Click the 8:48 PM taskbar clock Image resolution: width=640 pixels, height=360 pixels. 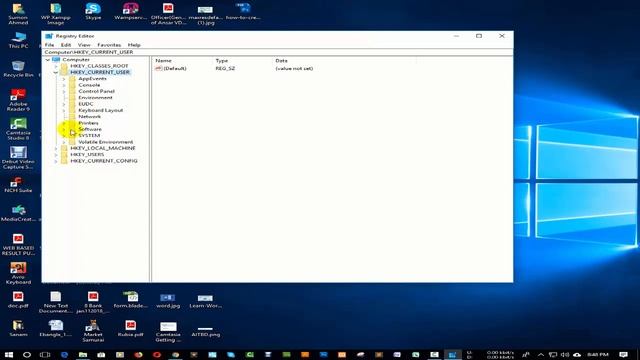point(598,354)
